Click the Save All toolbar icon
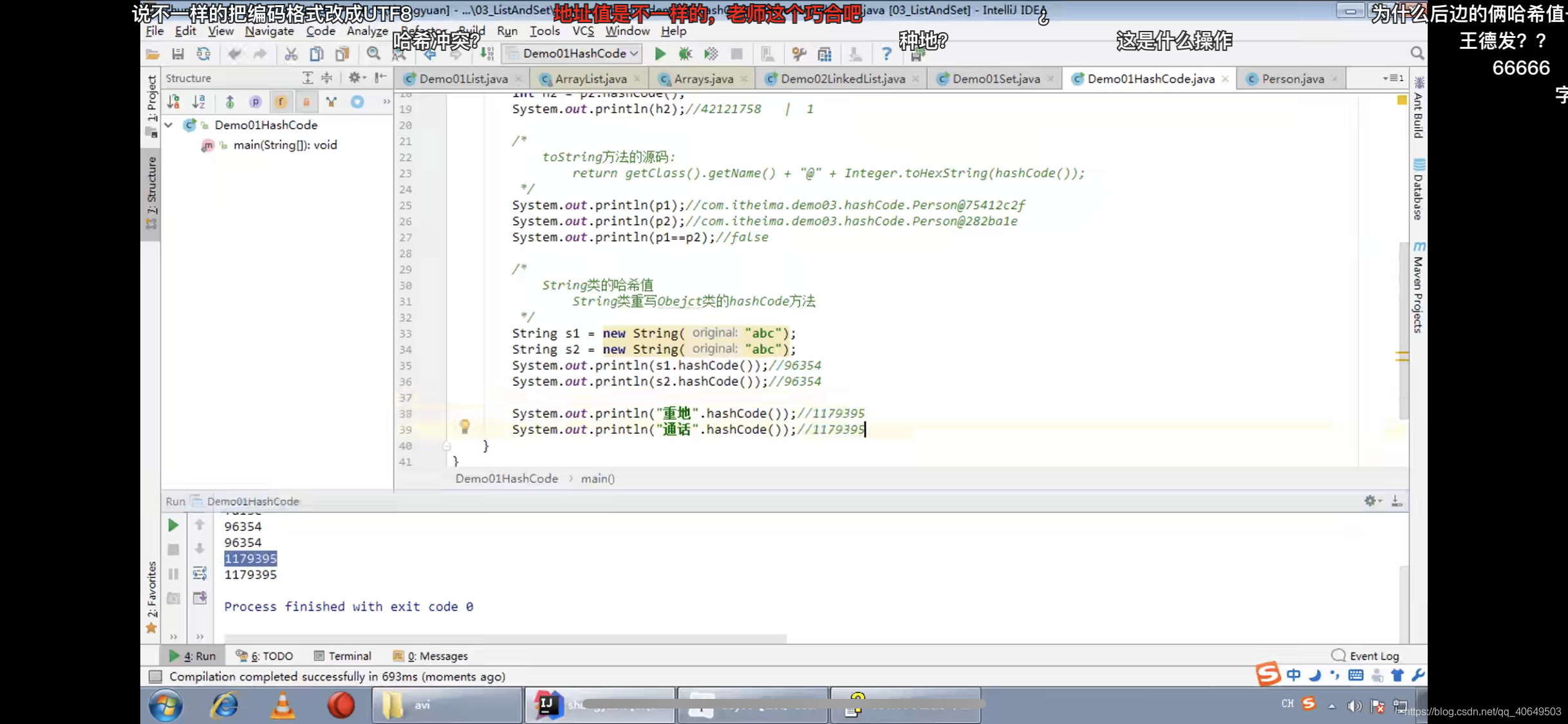1568x724 pixels. 178,54
